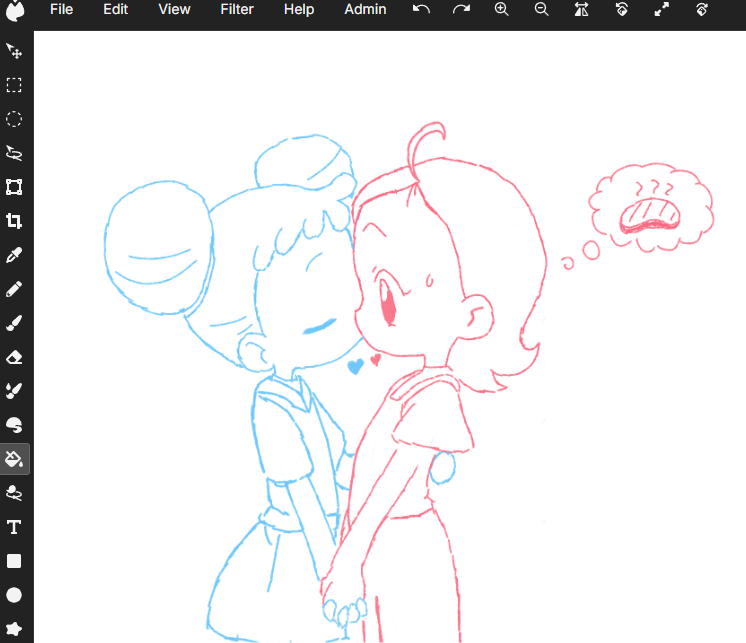Select the Ellipse shape tool

[x=14, y=595]
